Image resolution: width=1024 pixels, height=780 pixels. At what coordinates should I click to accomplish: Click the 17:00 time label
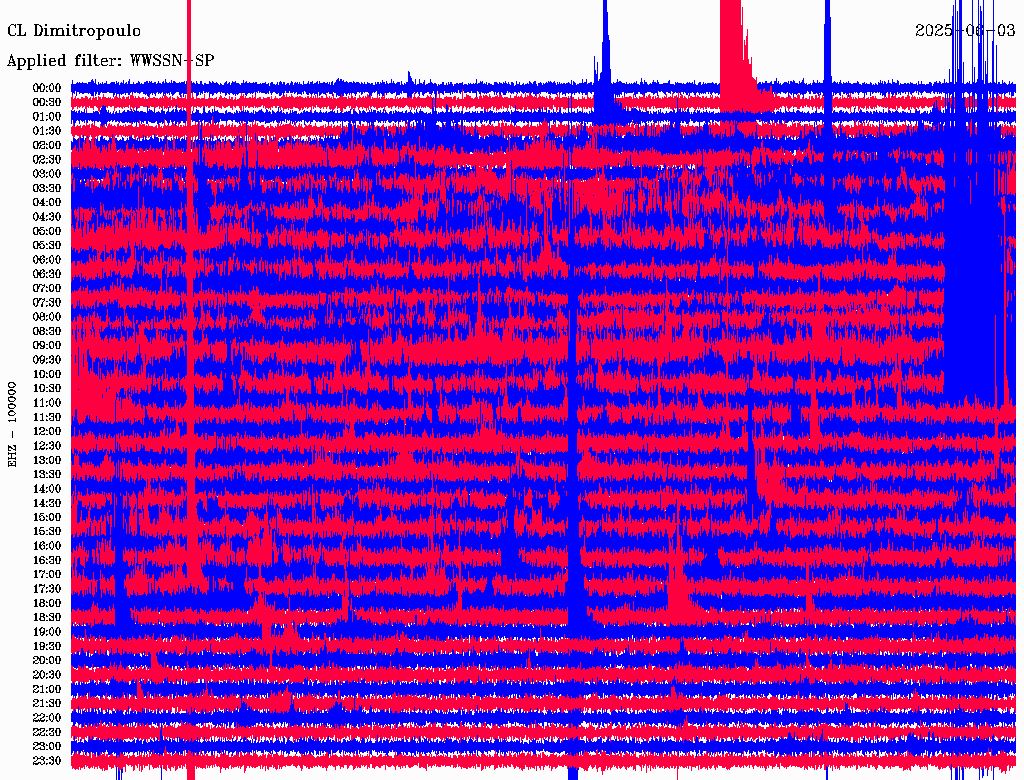(47, 576)
